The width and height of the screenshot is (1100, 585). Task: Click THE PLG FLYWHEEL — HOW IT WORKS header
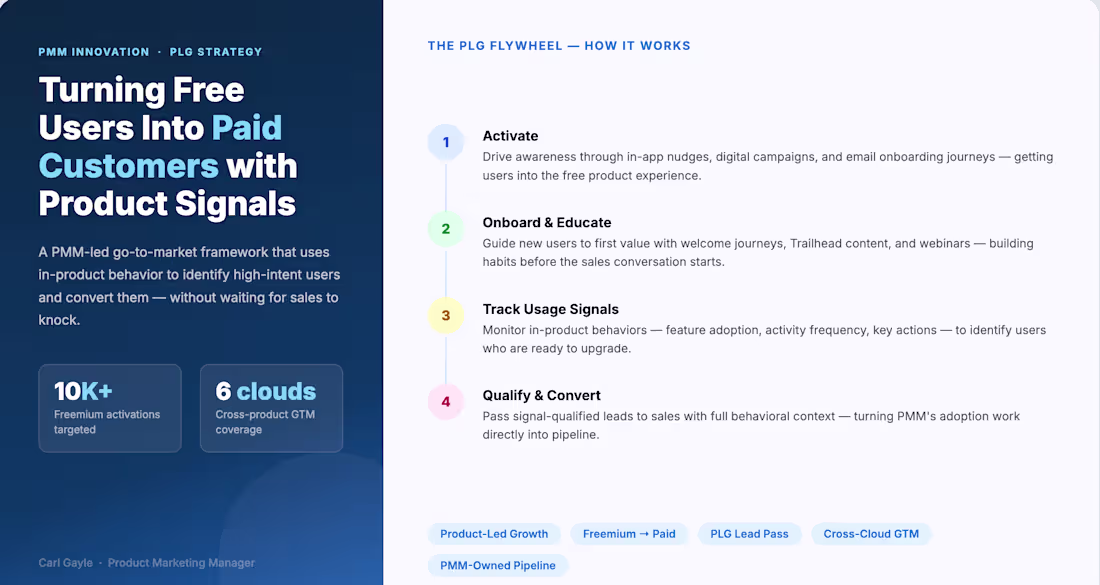click(559, 46)
